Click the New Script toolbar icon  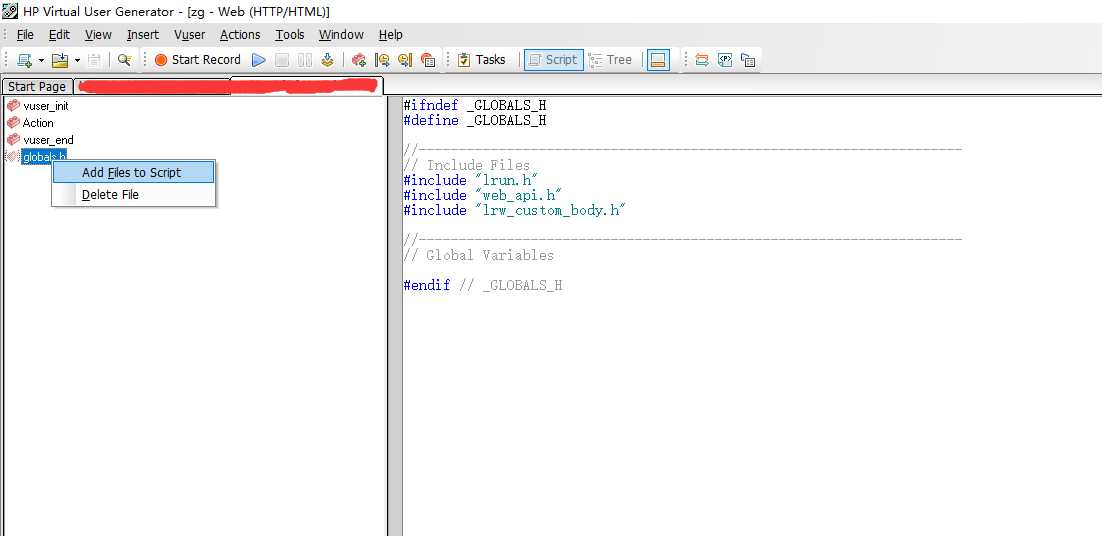point(25,60)
